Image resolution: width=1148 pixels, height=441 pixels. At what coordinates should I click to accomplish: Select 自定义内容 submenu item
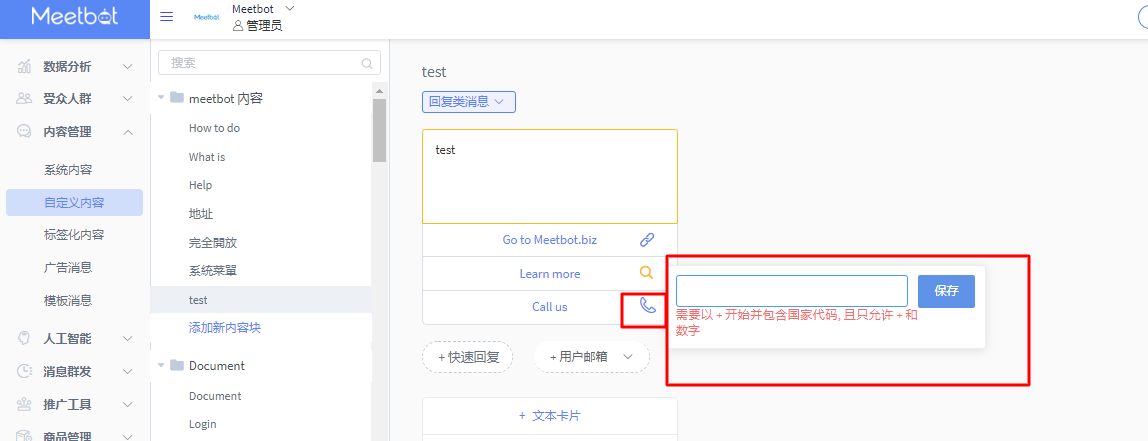74,203
